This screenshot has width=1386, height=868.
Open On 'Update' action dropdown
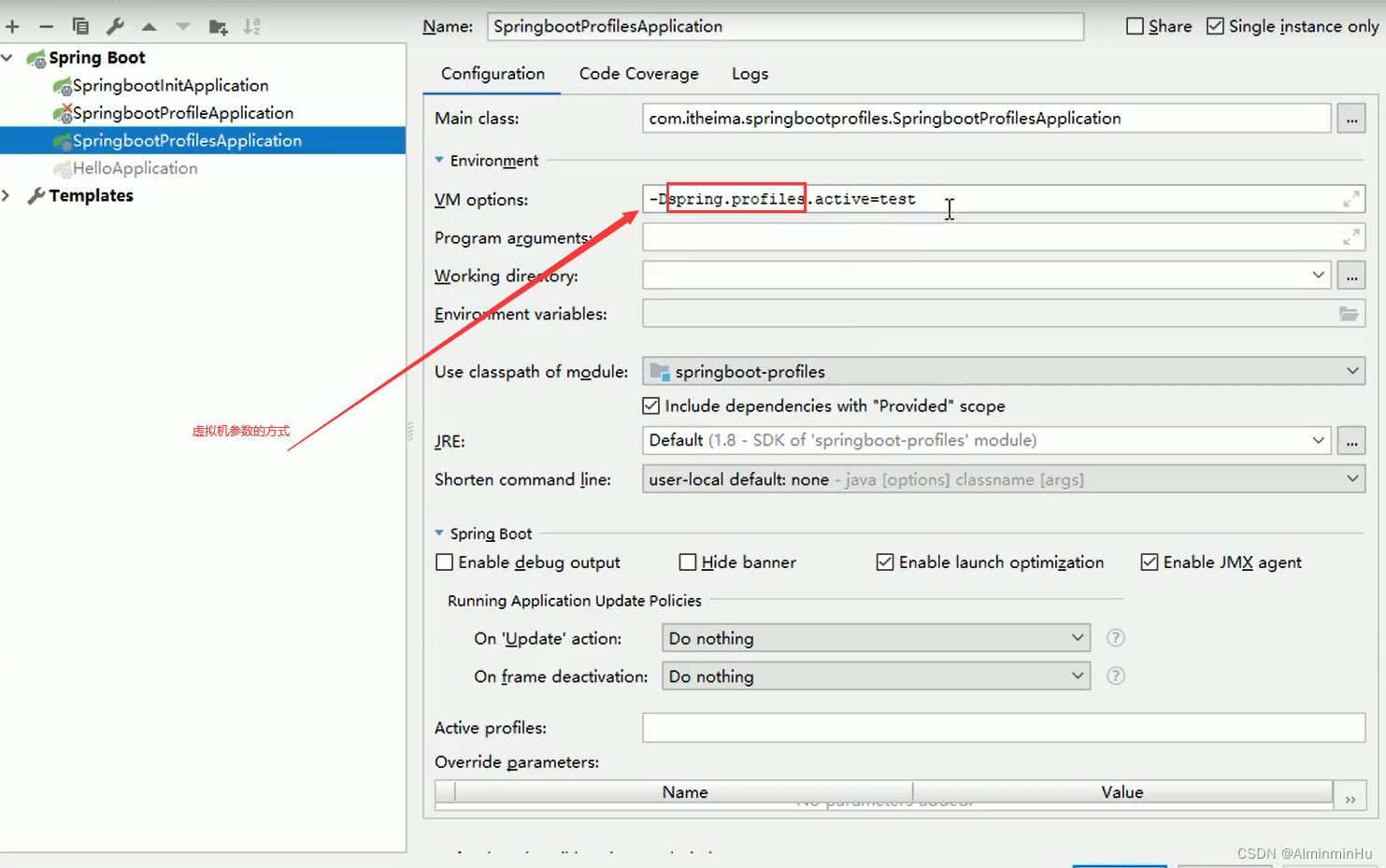[x=1078, y=638]
